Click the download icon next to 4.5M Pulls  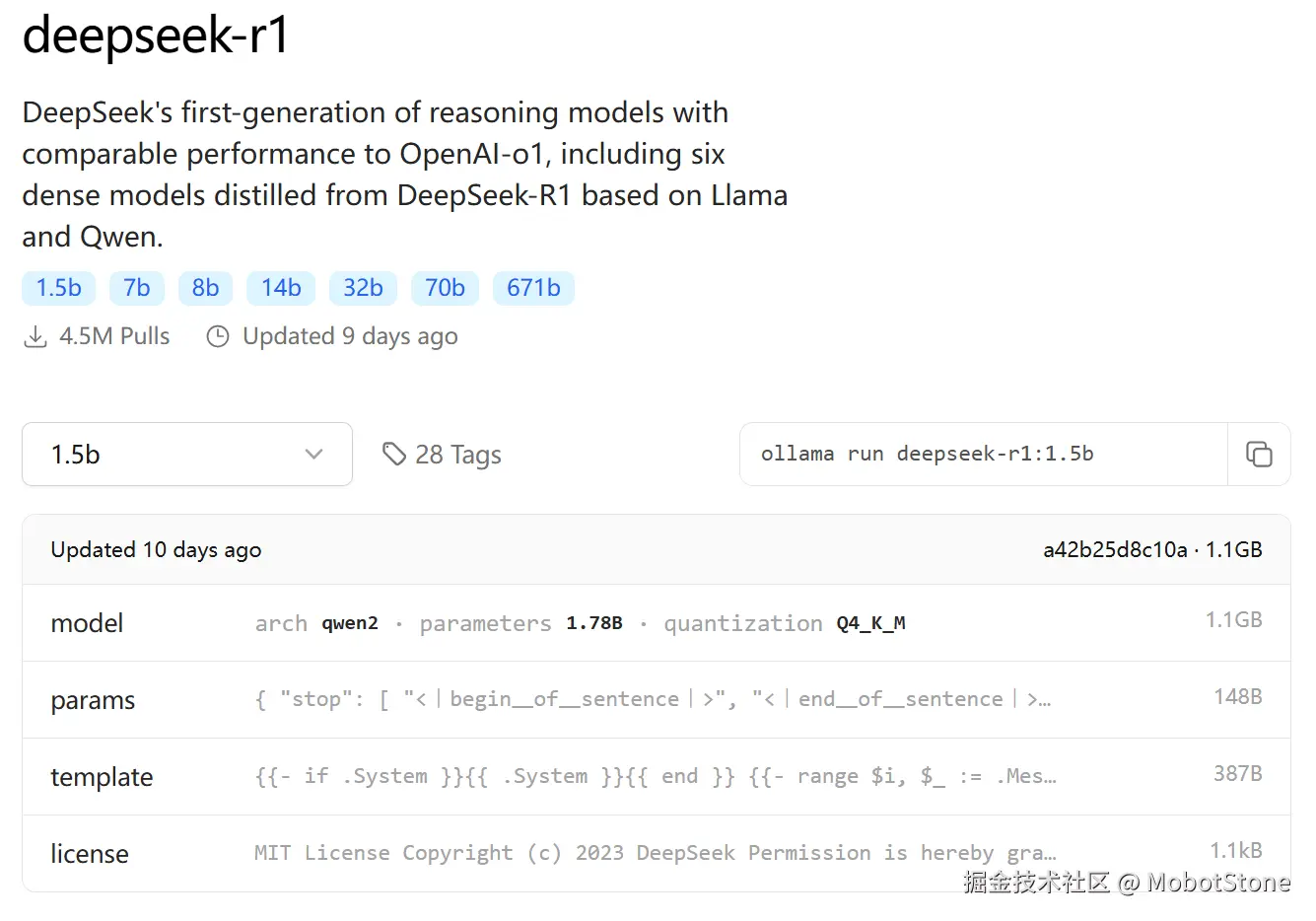point(35,337)
